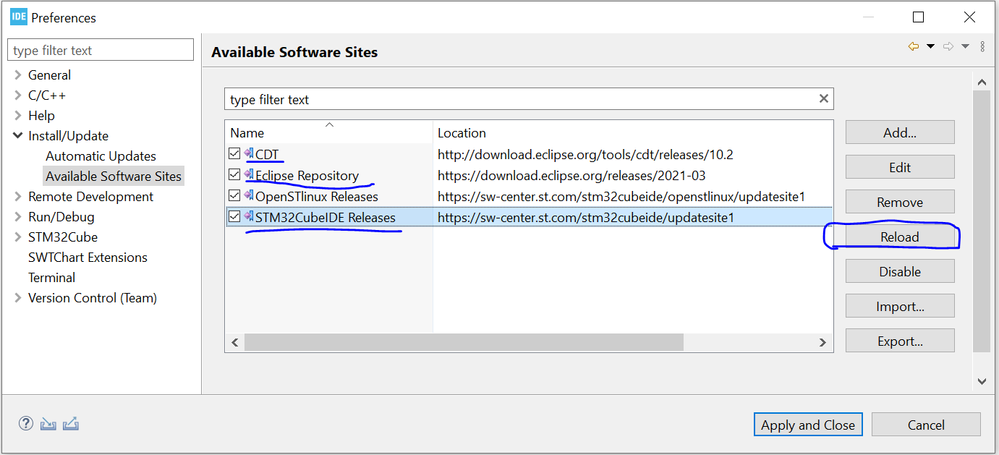The height and width of the screenshot is (455, 999).
Task: Click the Eclipse Repository site icon
Action: coord(248,175)
